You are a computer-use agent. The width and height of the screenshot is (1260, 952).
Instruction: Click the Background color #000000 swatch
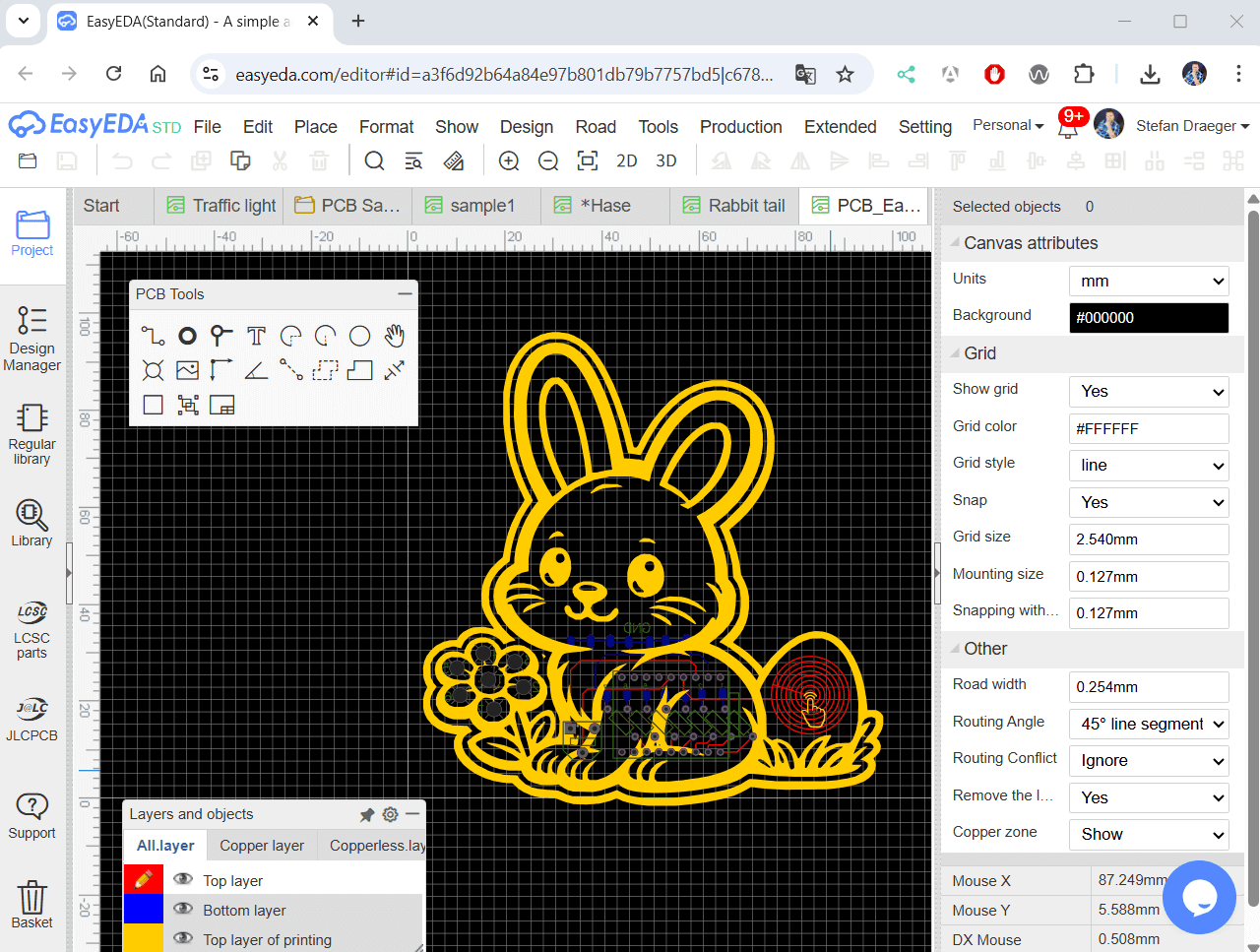[1148, 318]
